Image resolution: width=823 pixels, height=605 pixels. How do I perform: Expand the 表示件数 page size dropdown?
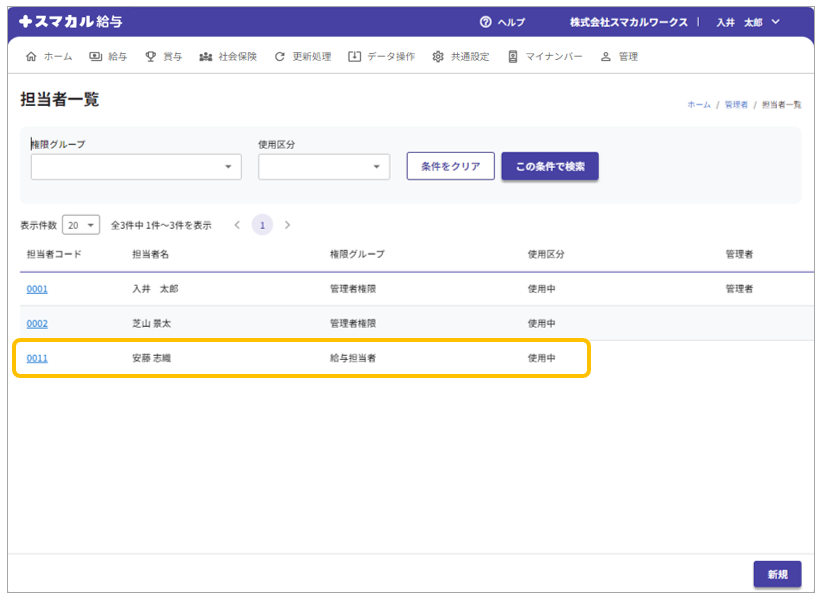click(x=81, y=225)
